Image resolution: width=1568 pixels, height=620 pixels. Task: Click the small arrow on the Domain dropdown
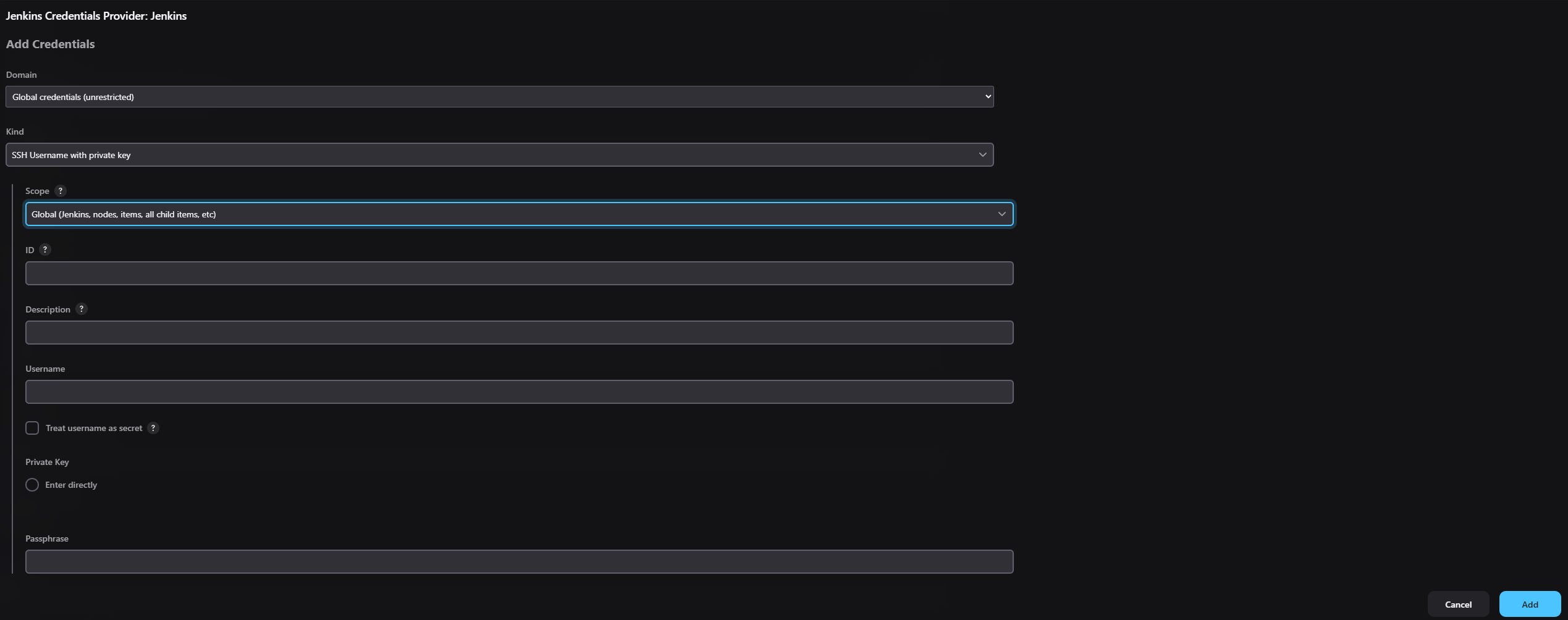988,97
